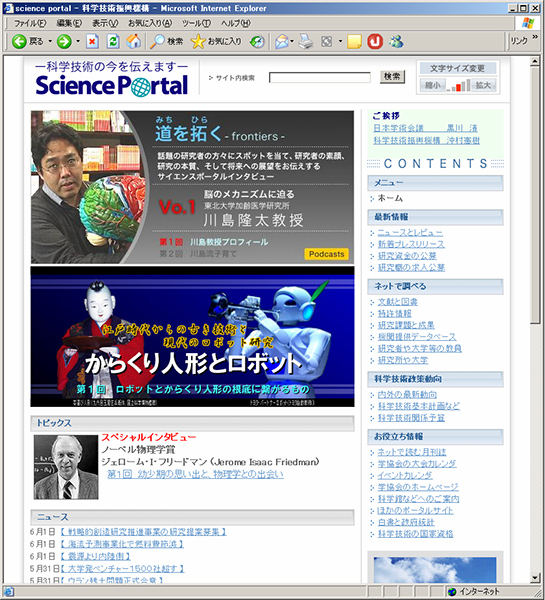Open 白書と政府統計 sidebar link
Viewport: 545px width, 600px height.
(x=406, y=522)
